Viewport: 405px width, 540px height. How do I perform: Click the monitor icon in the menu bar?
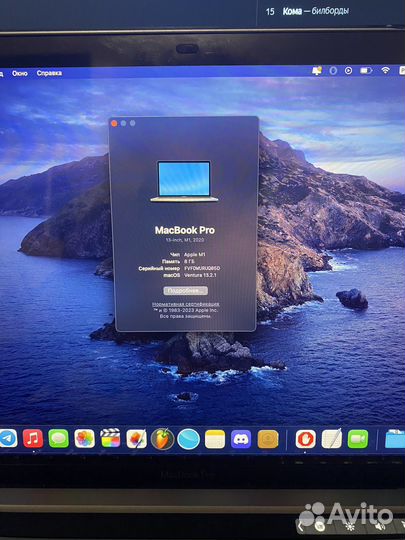coord(316,70)
